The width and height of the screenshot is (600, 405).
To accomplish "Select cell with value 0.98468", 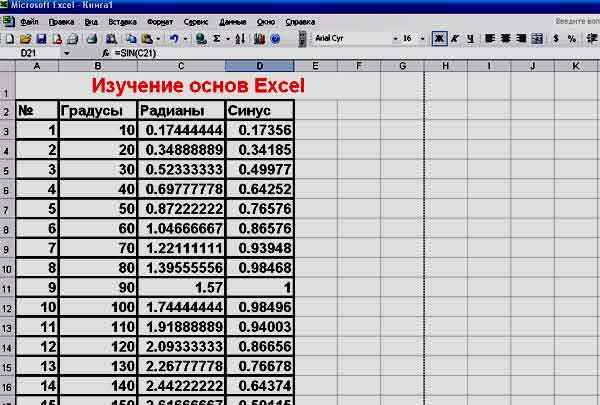I will 260,268.
